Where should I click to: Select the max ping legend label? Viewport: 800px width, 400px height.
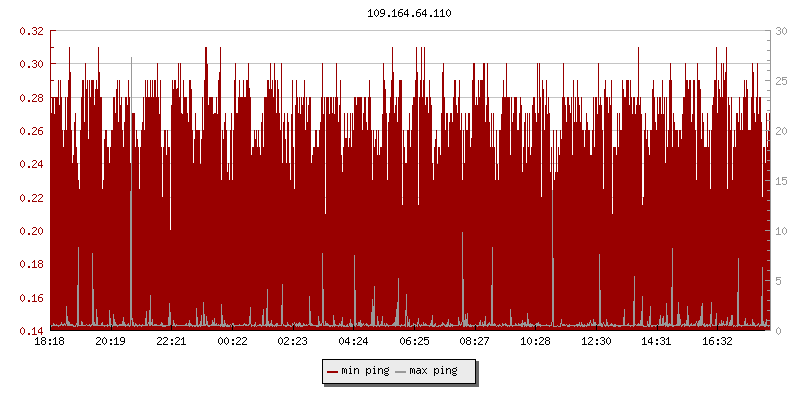pos(433,371)
